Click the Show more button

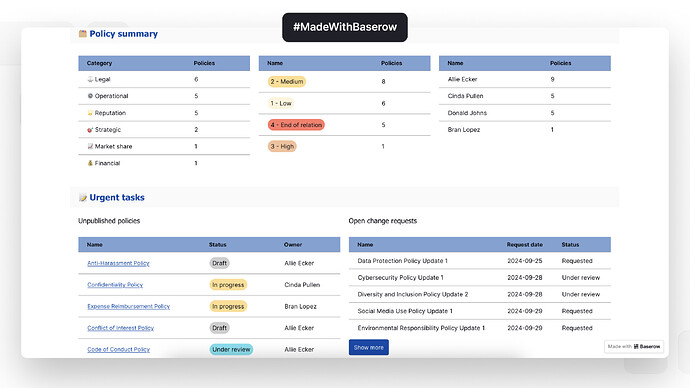point(369,347)
